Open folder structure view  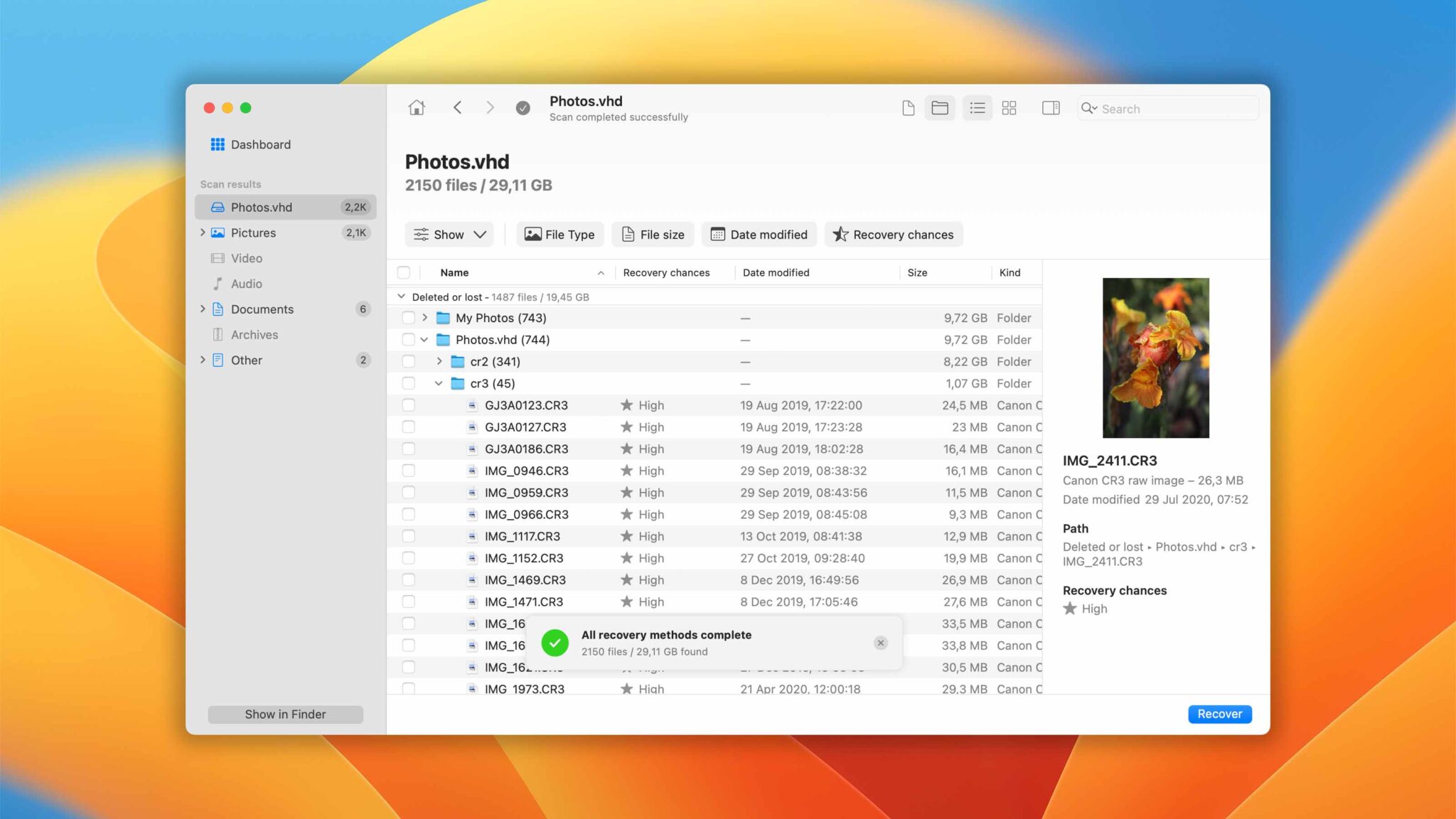[x=940, y=107]
